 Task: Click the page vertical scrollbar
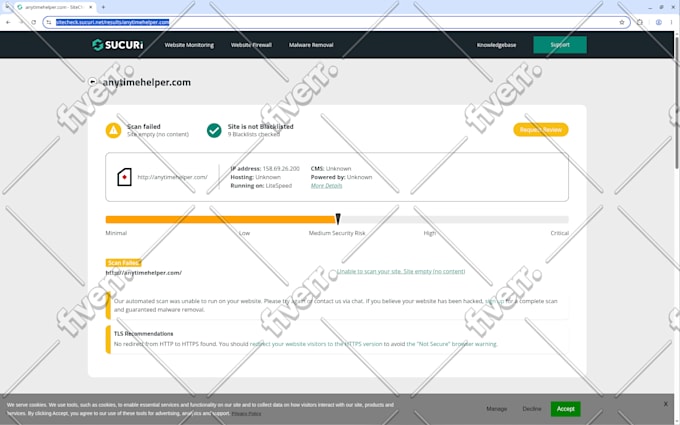point(677,102)
